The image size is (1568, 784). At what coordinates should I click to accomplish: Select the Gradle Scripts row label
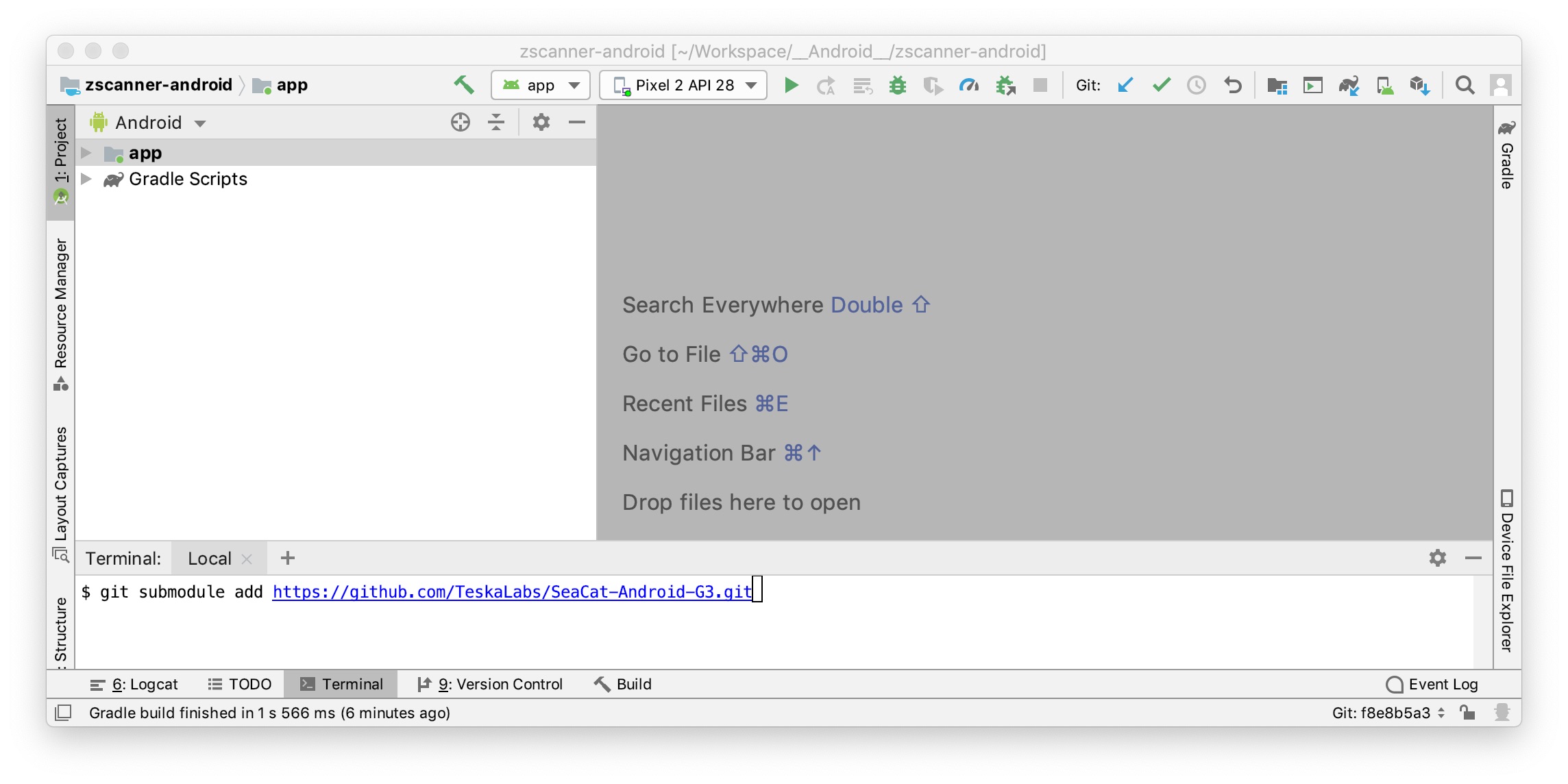coord(188,179)
